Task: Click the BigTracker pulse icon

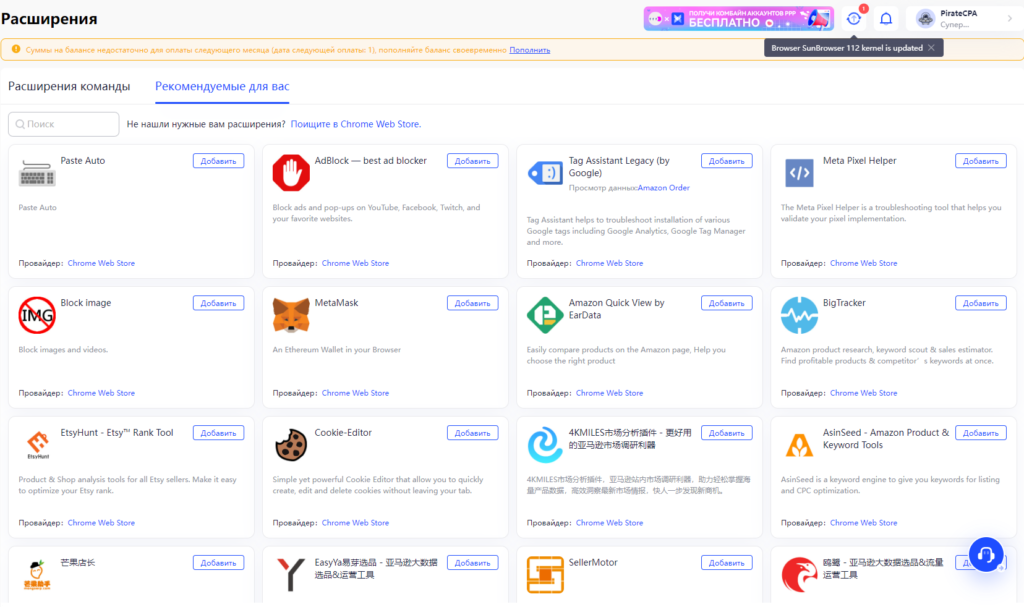Action: 799,315
